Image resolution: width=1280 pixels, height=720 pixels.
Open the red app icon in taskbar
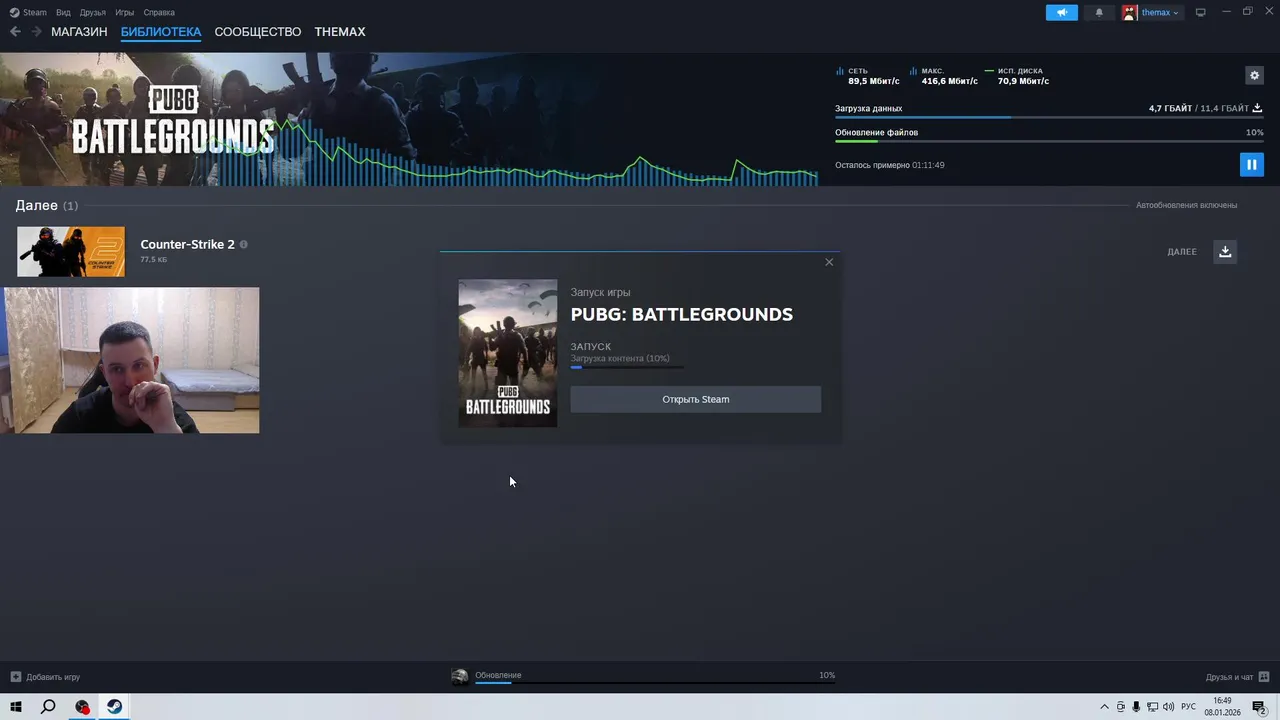tap(82, 707)
